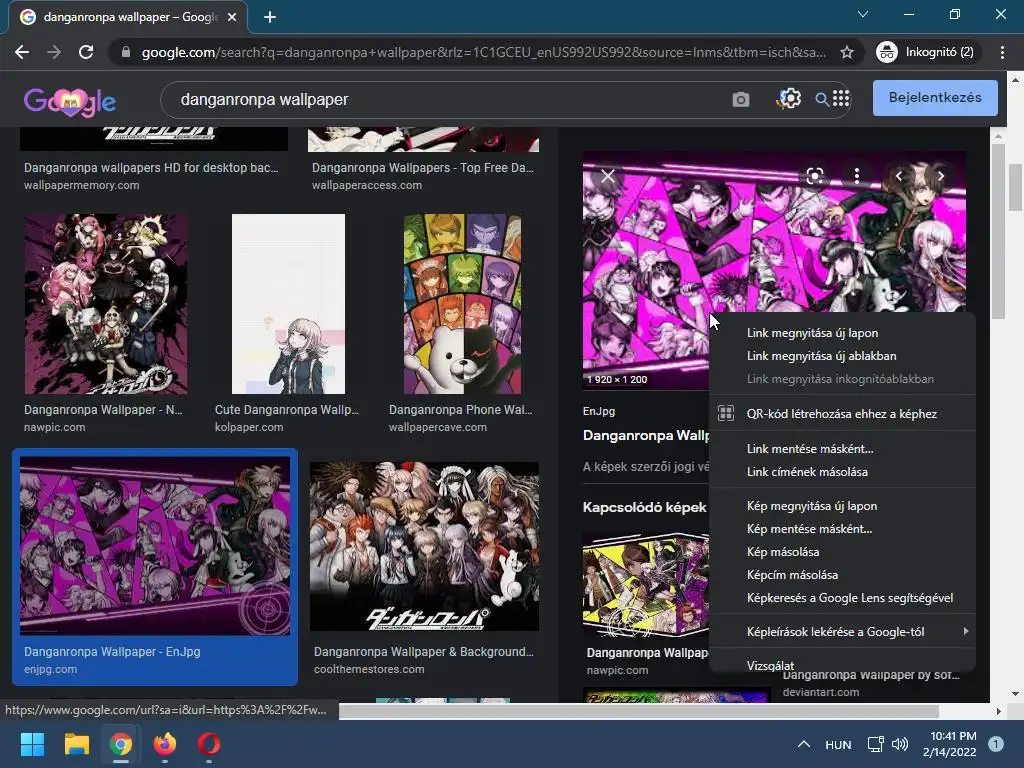This screenshot has width=1024, height=768.
Task: Click the horizontal scrollbar at bottom
Action: 639,711
